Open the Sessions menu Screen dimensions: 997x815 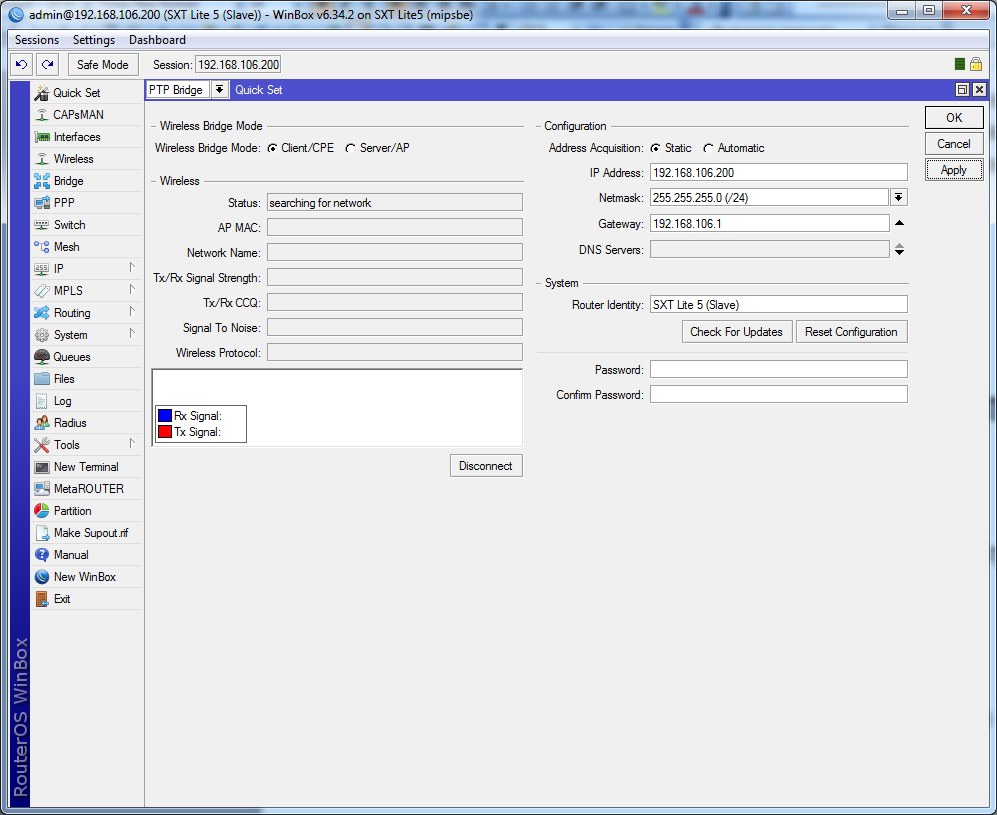[37, 40]
